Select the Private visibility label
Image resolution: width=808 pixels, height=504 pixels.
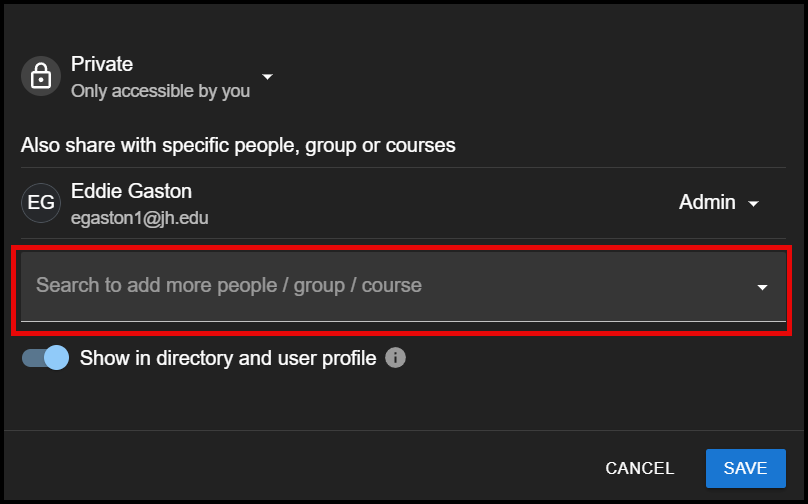tap(102, 64)
